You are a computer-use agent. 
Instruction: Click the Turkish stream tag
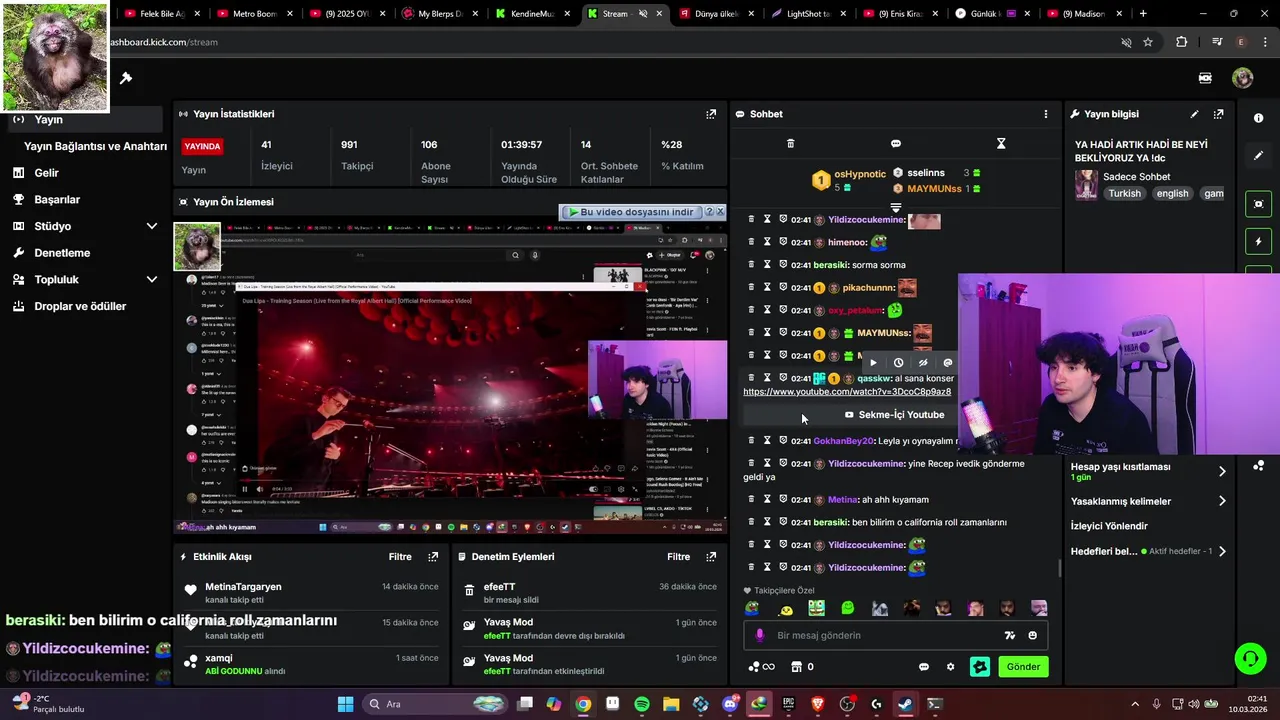click(x=1124, y=193)
